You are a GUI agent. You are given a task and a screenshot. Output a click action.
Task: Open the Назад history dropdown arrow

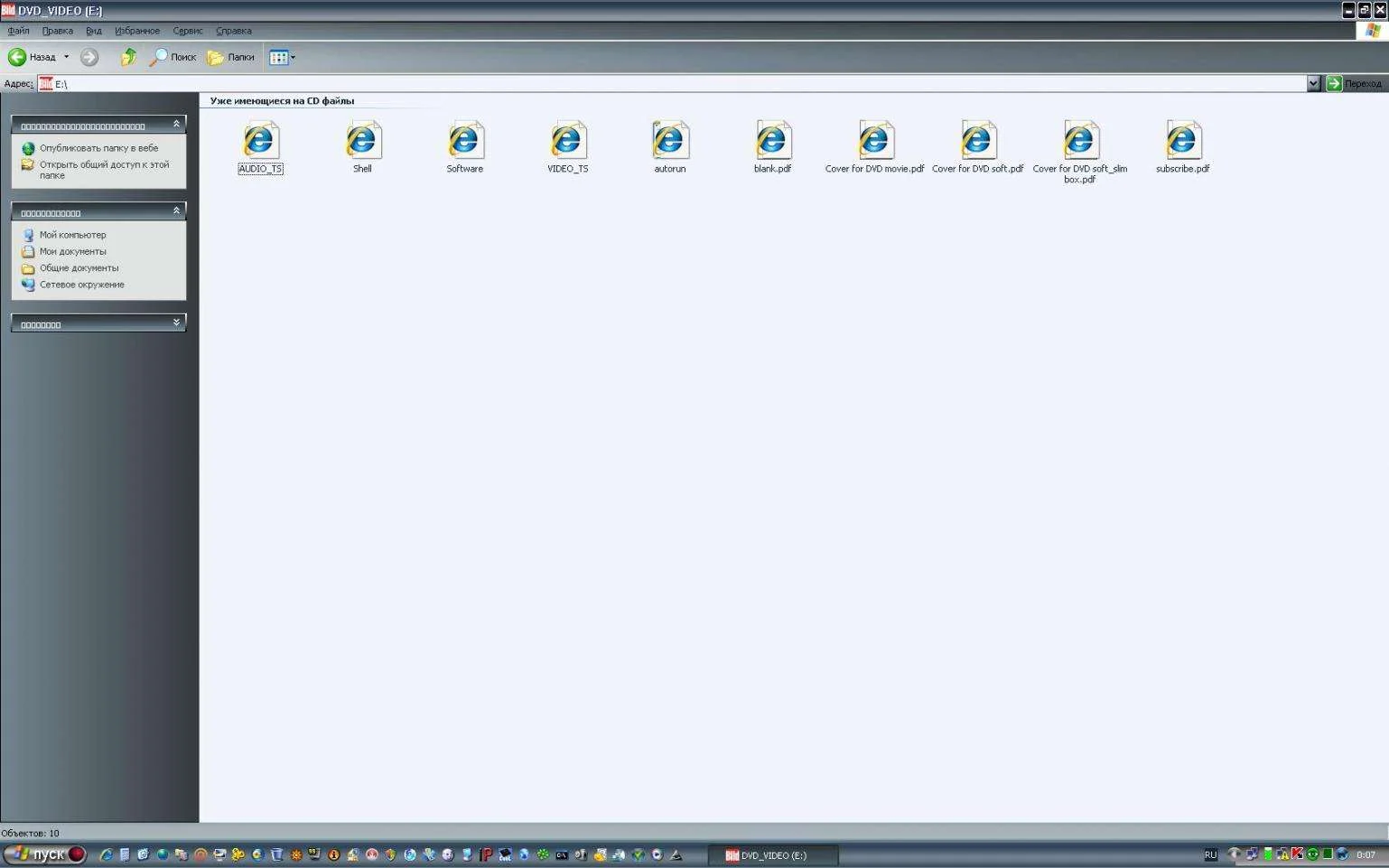click(66, 57)
